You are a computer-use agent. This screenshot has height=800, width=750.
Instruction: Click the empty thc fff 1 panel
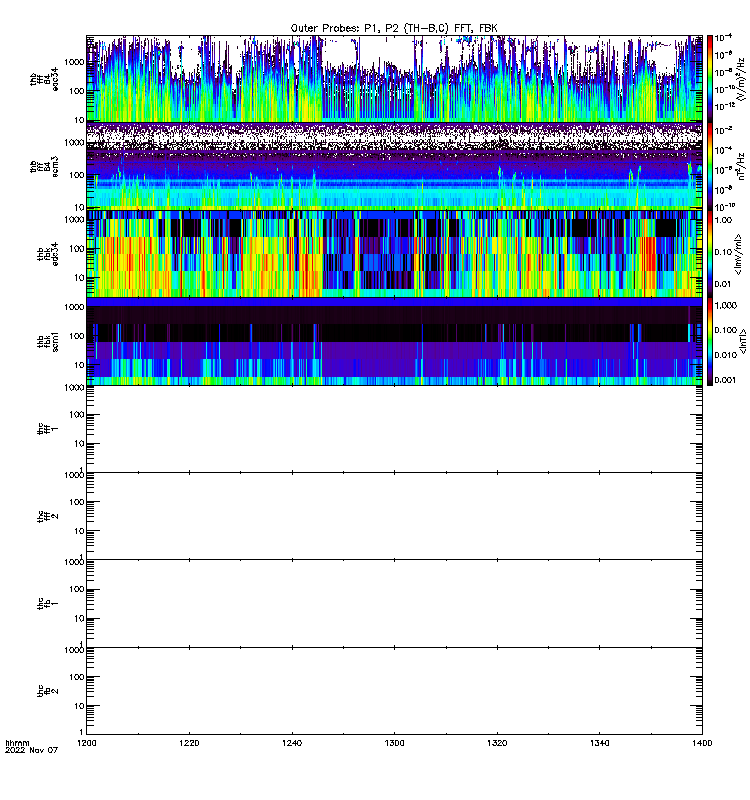tap(394, 429)
